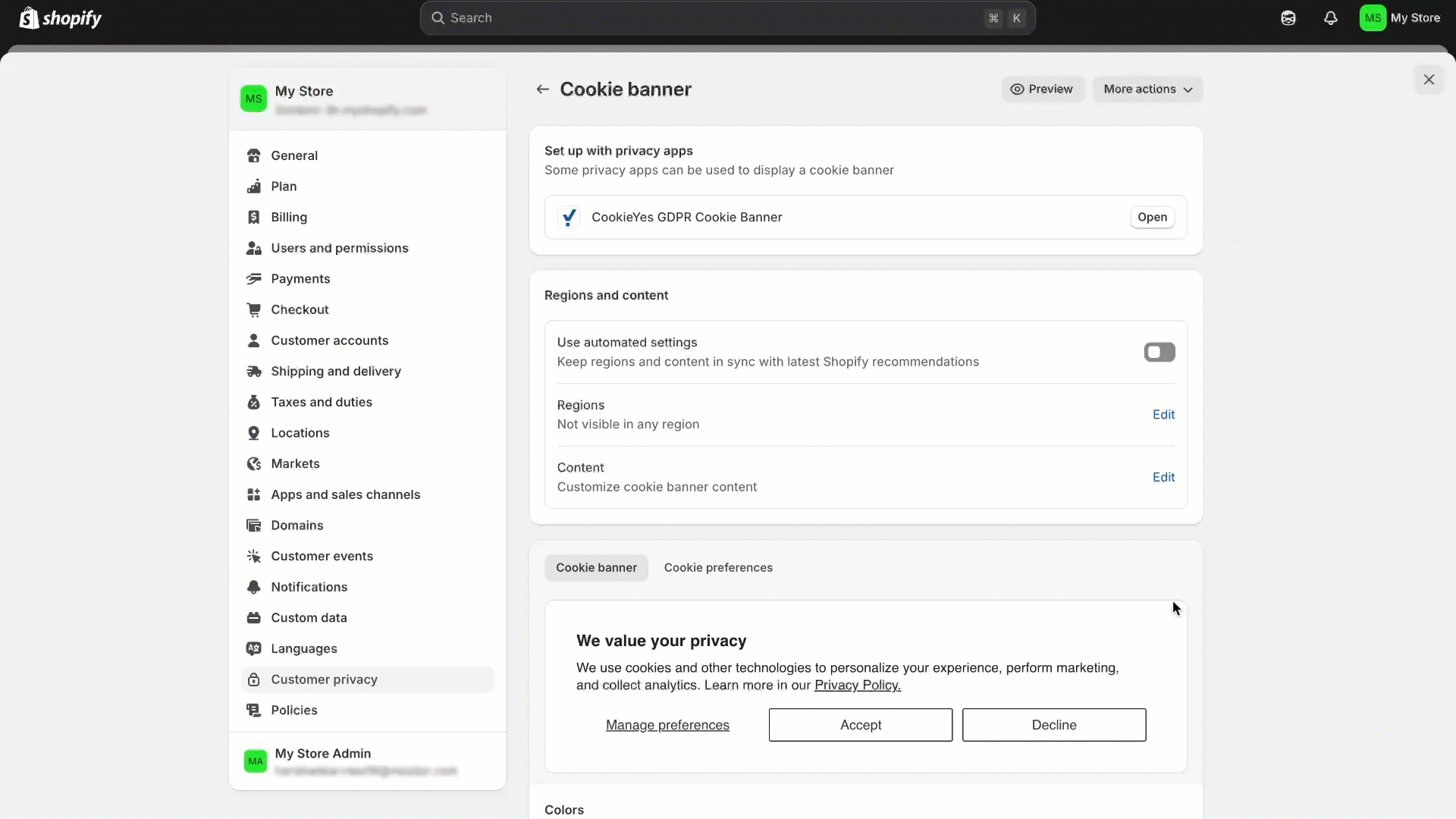1456x819 pixels.
Task: Open the Sidekick assistant icon
Action: click(1288, 18)
